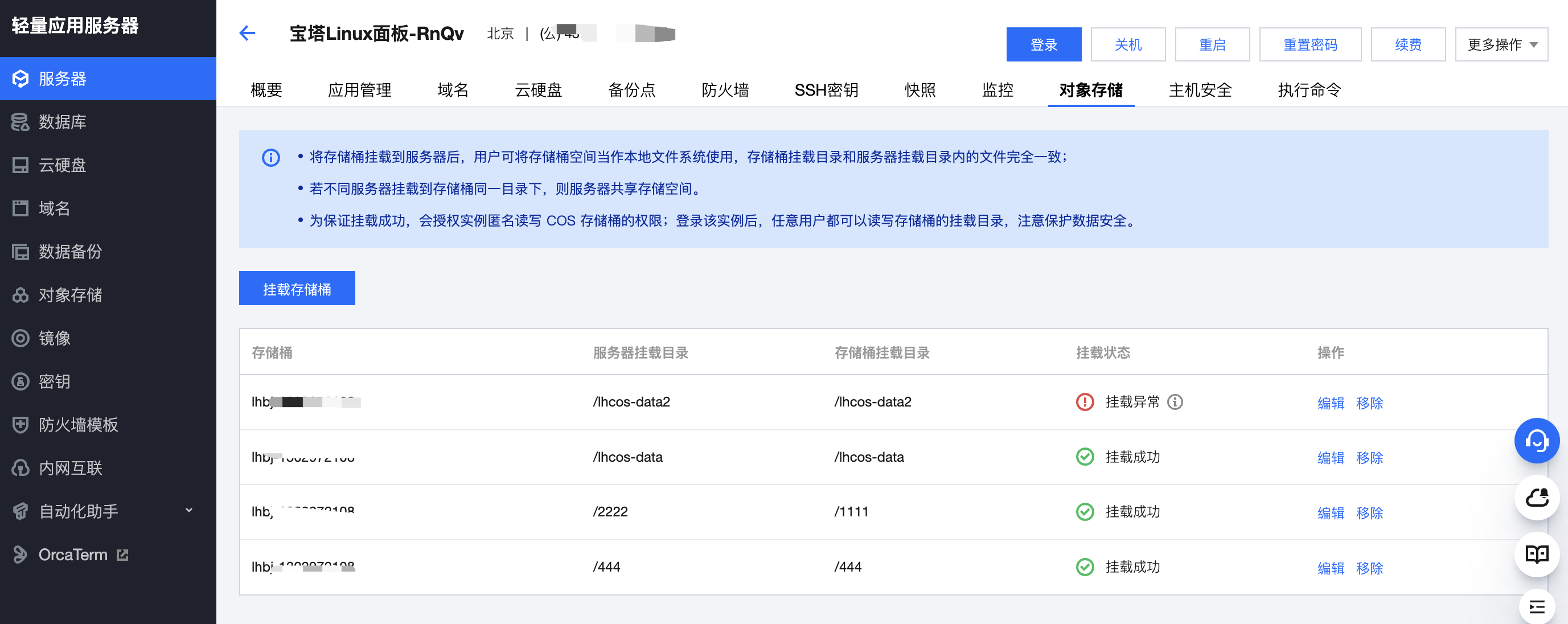Viewport: 1568px width, 624px height.
Task: Open 镜像 in the sidebar
Action: 54,338
